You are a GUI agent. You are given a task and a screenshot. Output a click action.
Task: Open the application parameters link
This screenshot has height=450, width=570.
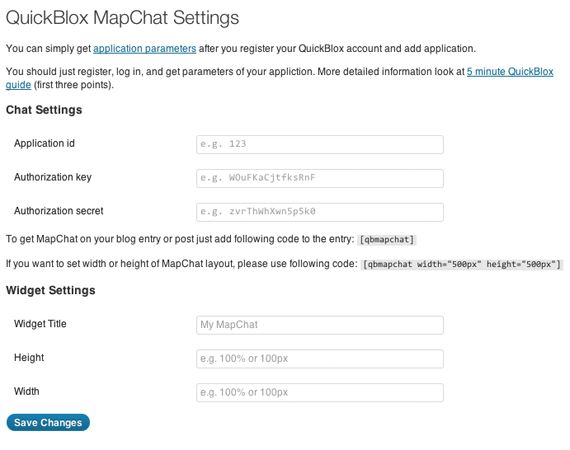(x=144, y=49)
